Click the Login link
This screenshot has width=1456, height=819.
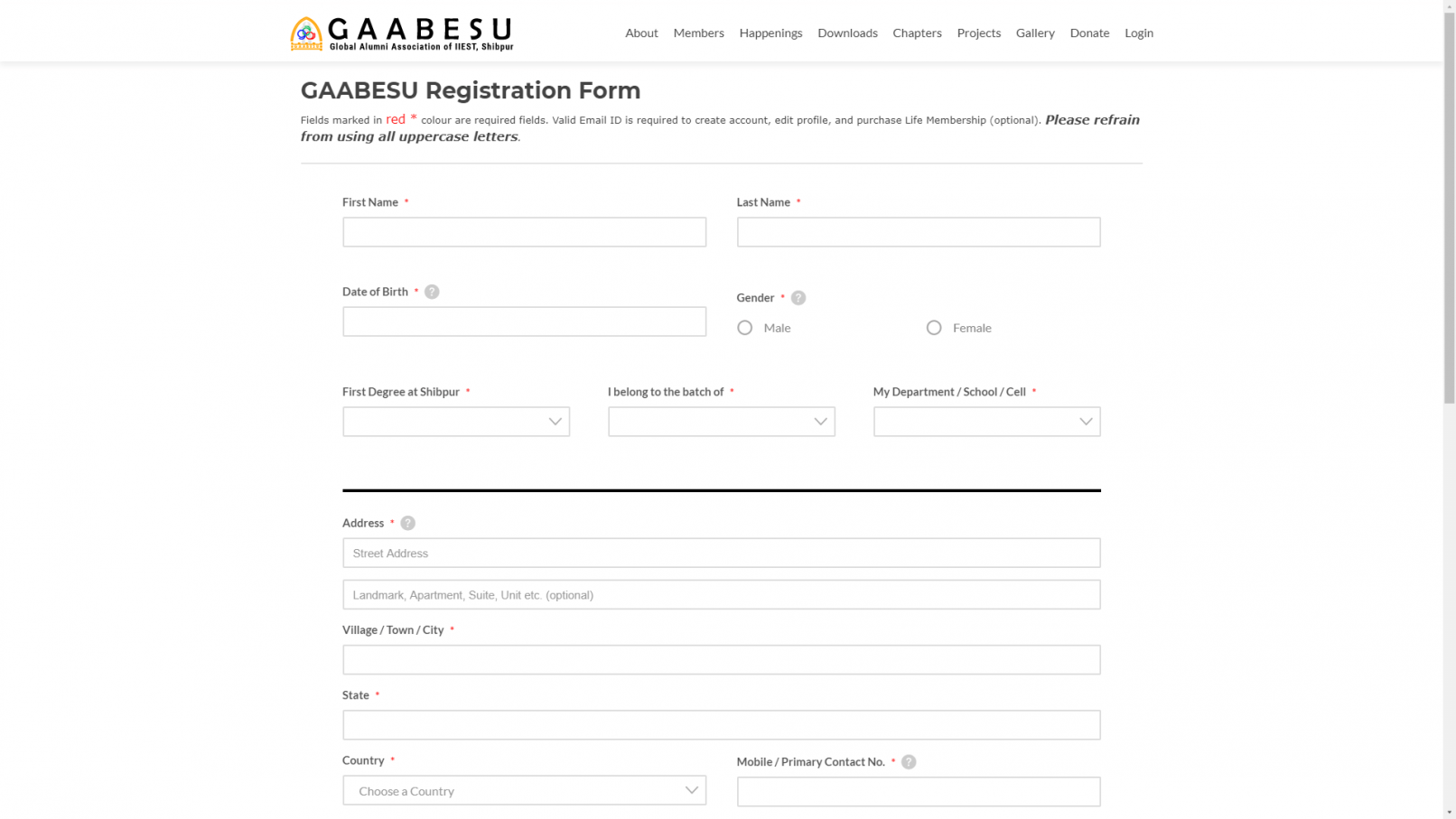click(x=1138, y=33)
